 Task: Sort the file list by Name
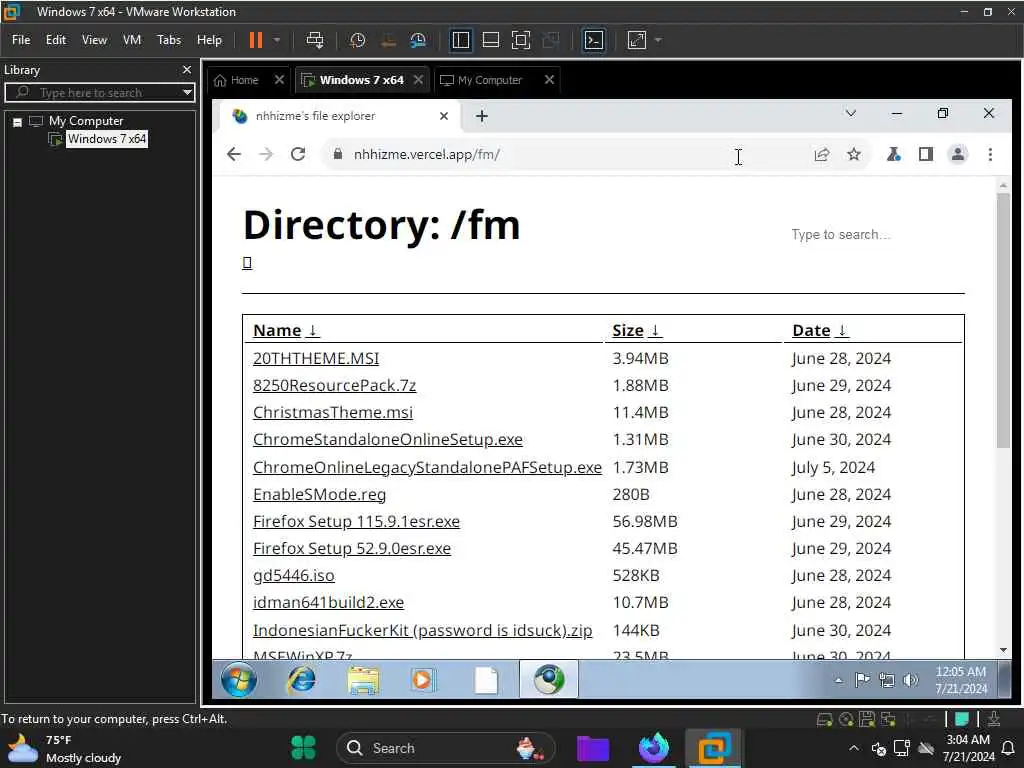[286, 330]
